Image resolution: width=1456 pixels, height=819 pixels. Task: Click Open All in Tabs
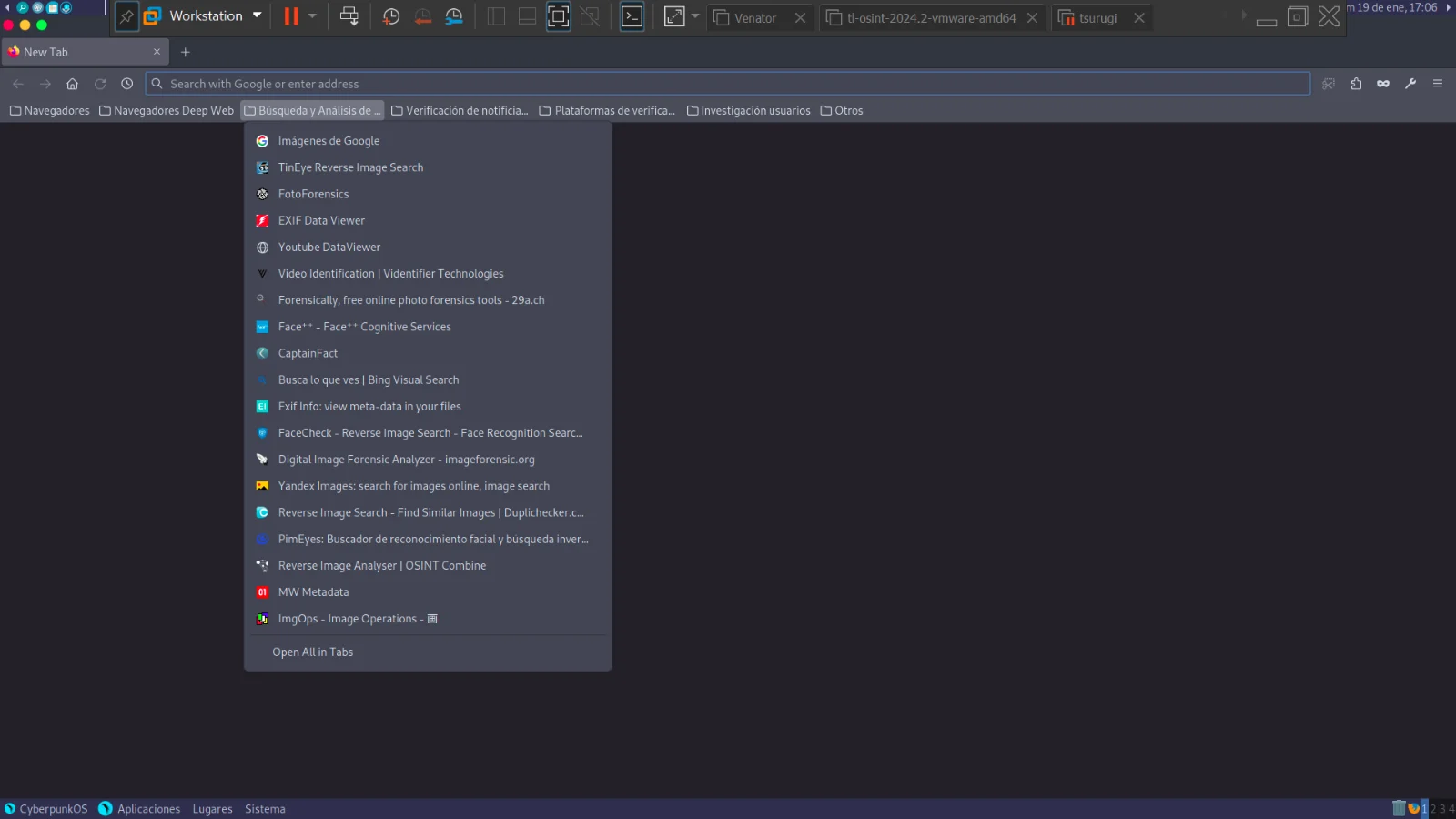pos(428,652)
